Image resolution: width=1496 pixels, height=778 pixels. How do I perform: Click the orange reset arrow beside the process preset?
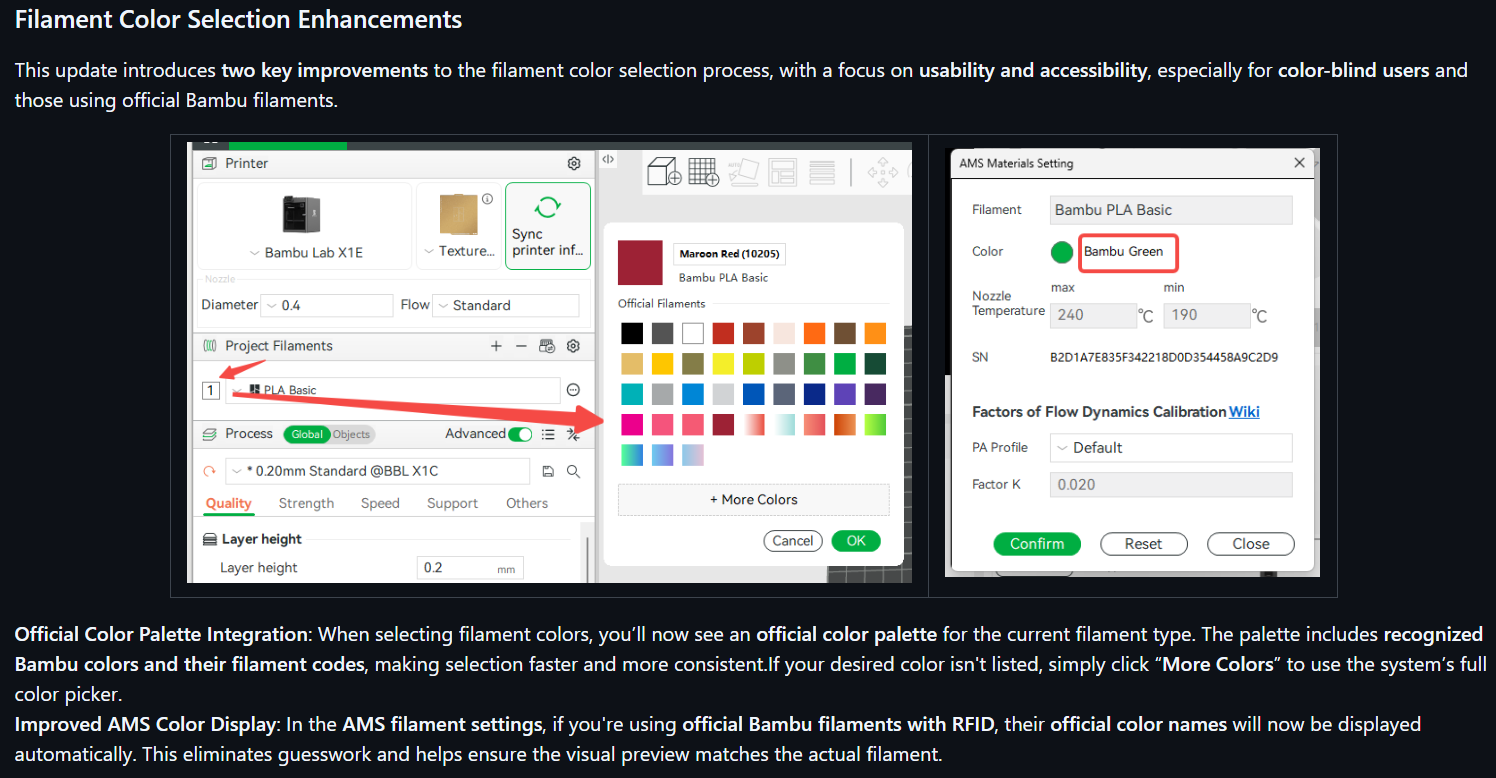coord(209,471)
